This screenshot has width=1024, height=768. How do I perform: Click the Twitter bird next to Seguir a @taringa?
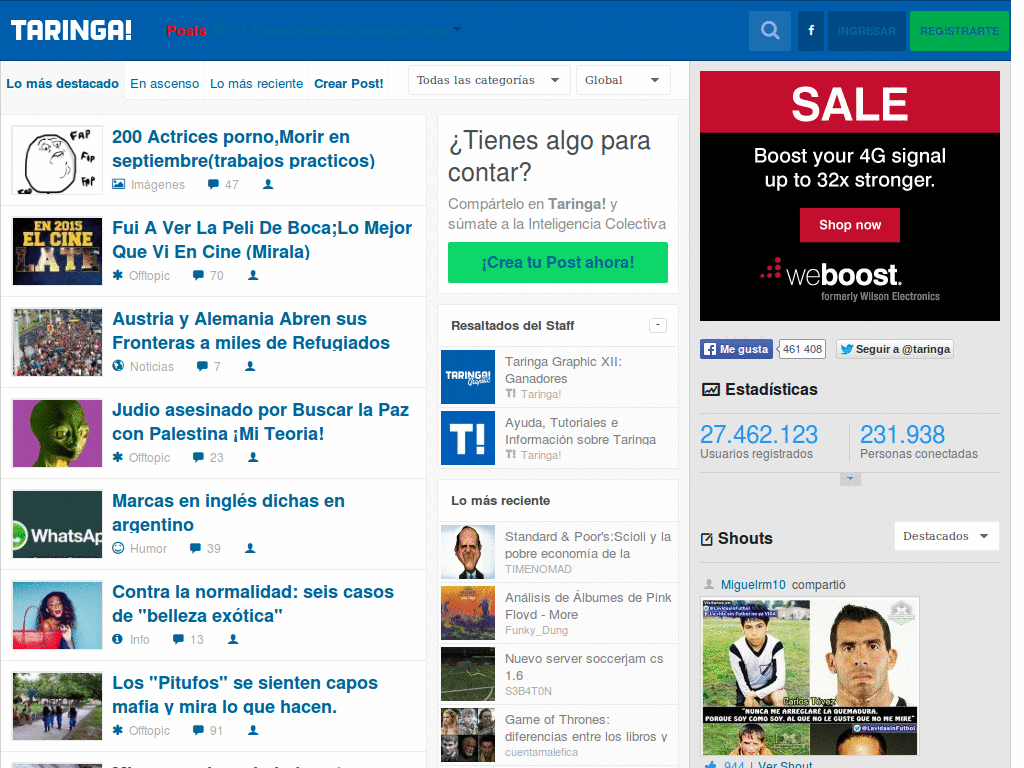[849, 348]
